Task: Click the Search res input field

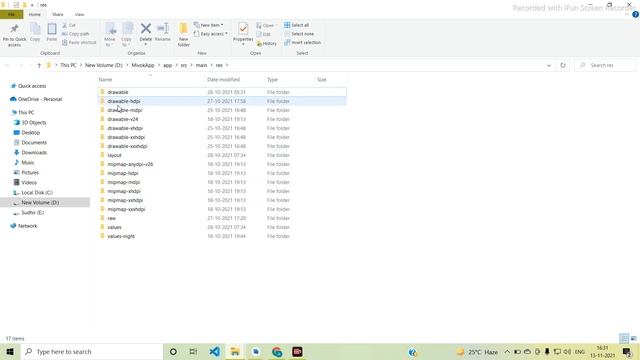Action: [605, 65]
